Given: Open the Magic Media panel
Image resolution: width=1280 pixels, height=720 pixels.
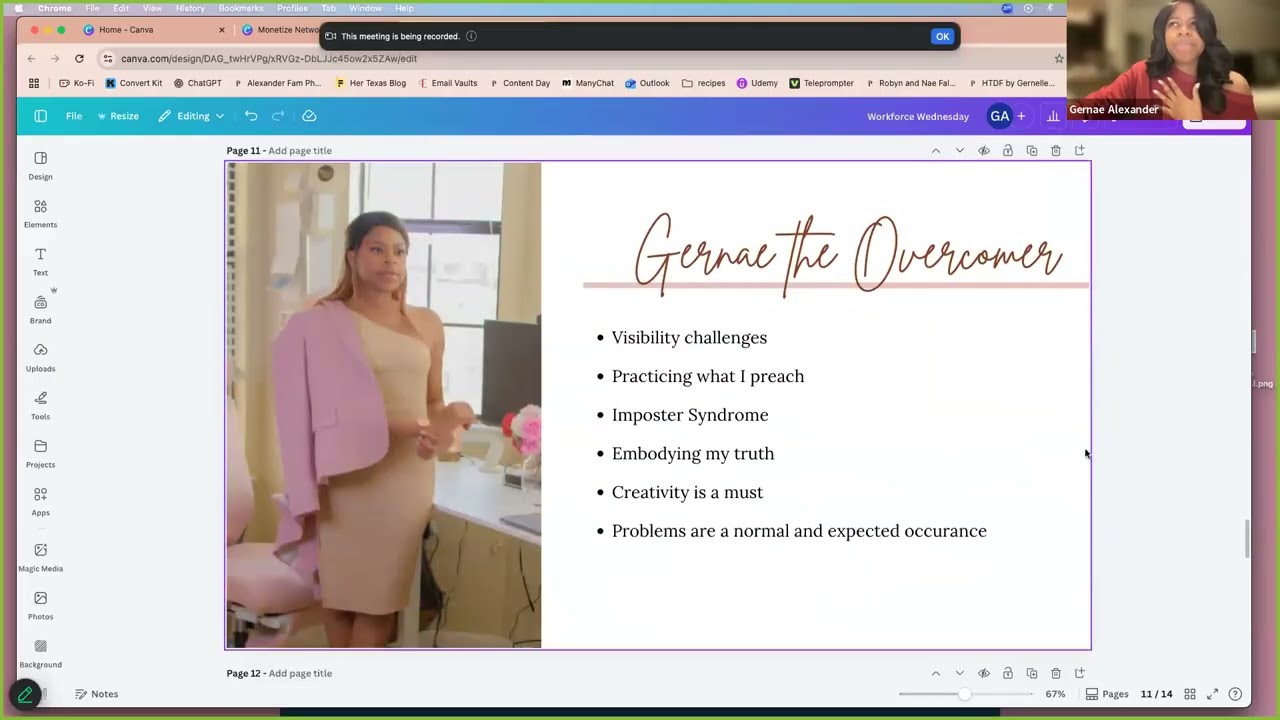Looking at the screenshot, I should (x=40, y=558).
